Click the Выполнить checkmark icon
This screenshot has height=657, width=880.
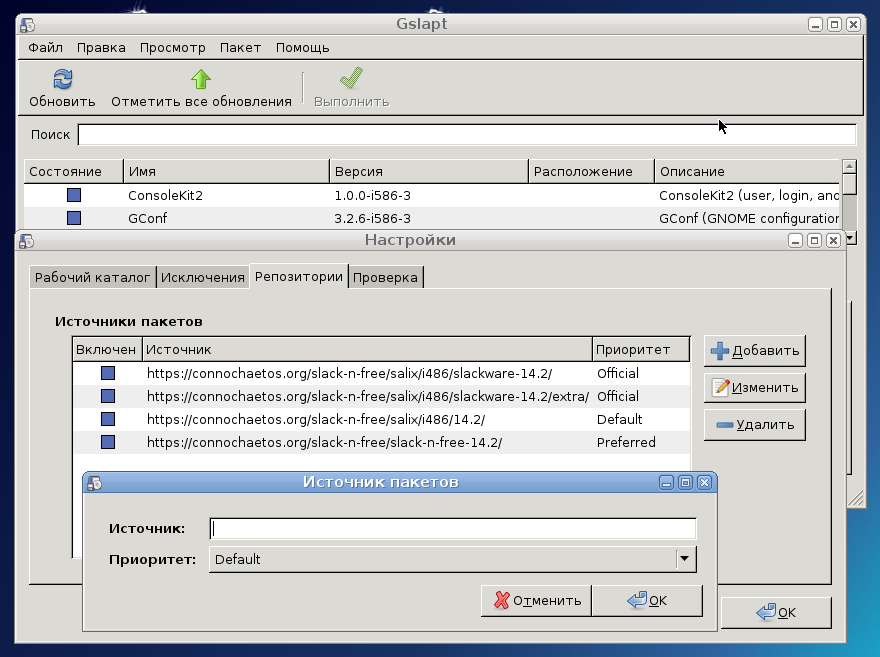pyautogui.click(x=351, y=79)
